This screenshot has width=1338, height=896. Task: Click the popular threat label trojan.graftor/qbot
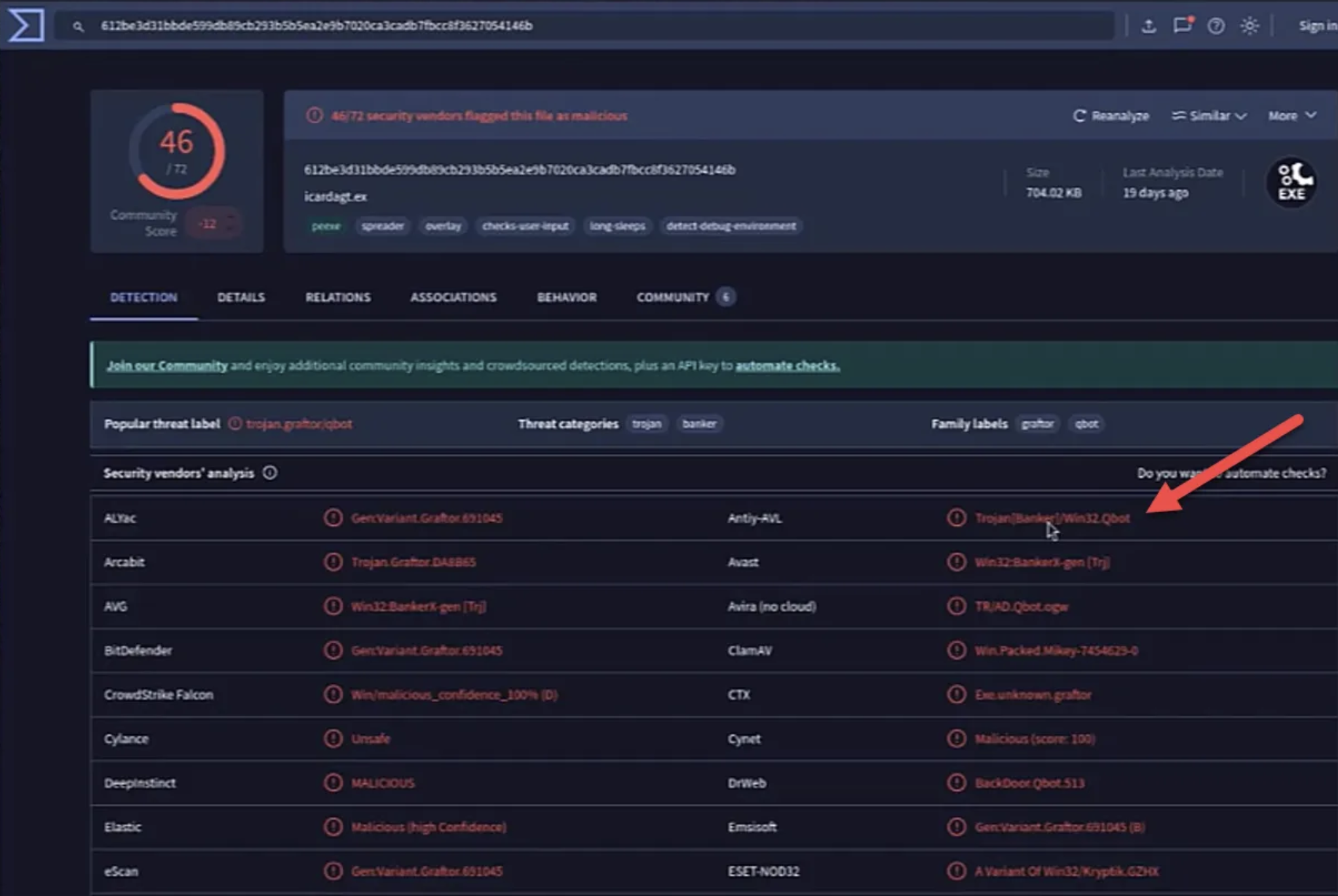pyautogui.click(x=299, y=424)
